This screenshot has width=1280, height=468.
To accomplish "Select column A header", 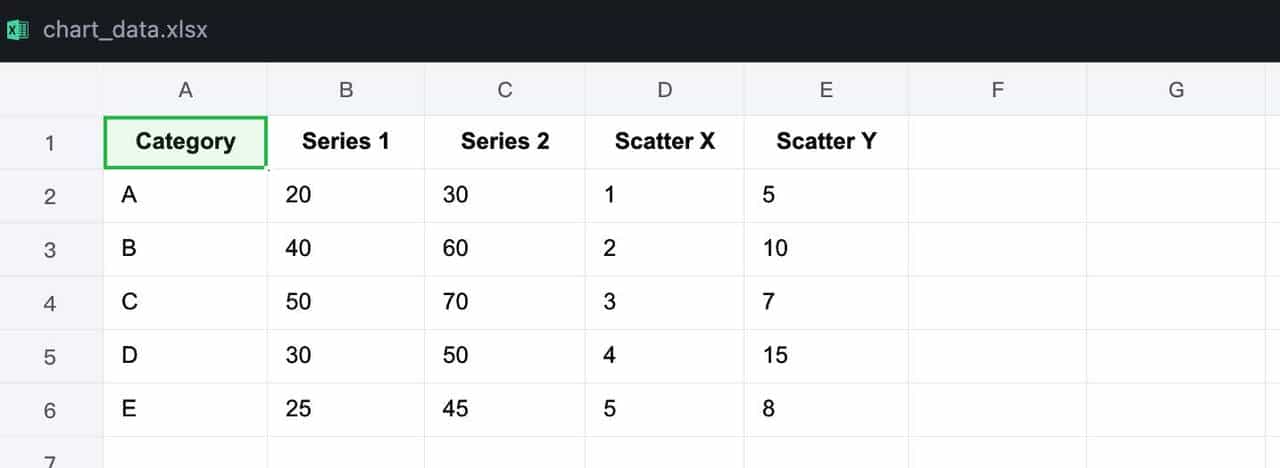I will 185,90.
